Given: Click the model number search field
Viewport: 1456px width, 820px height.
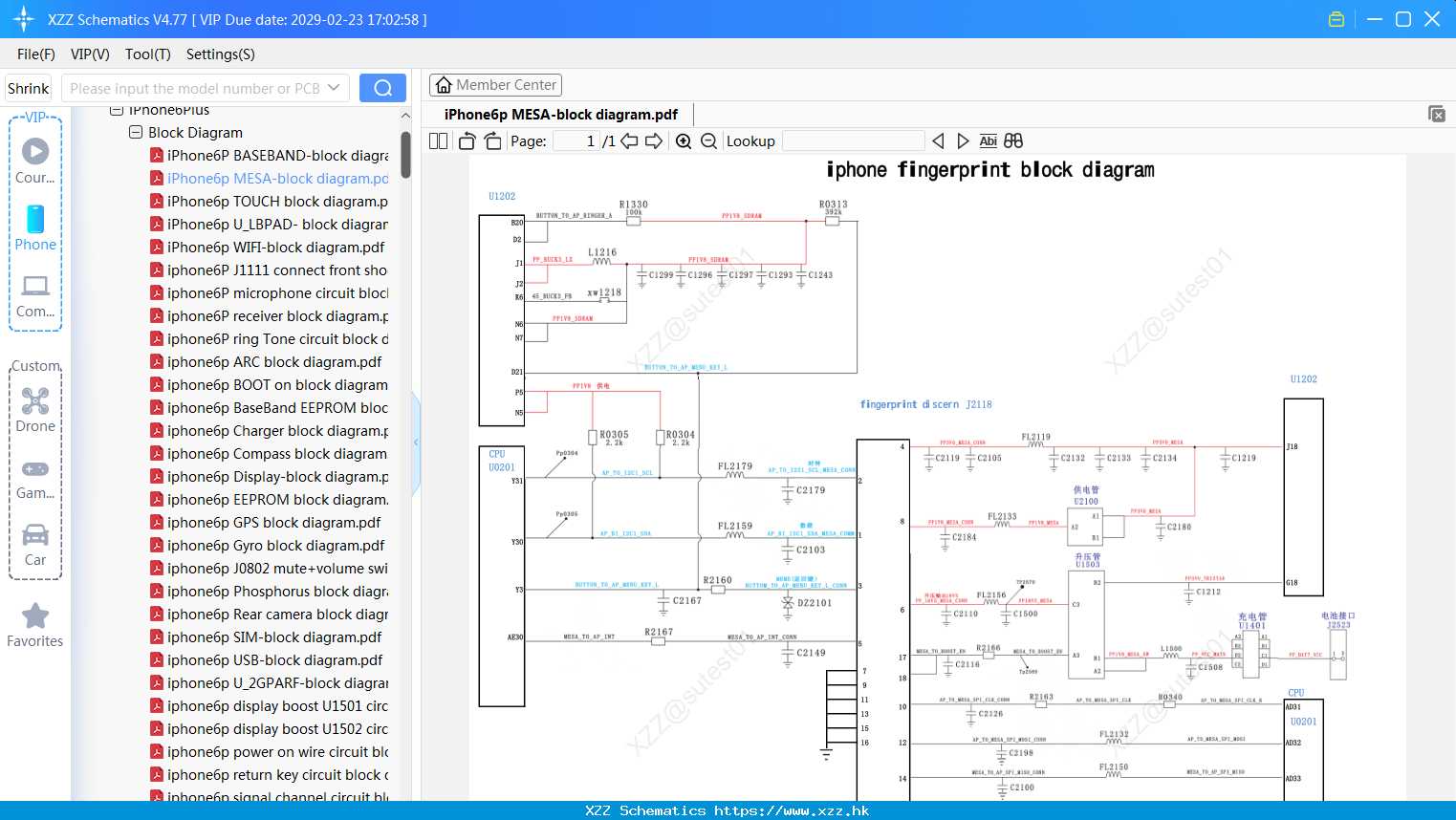Looking at the screenshot, I should (196, 88).
